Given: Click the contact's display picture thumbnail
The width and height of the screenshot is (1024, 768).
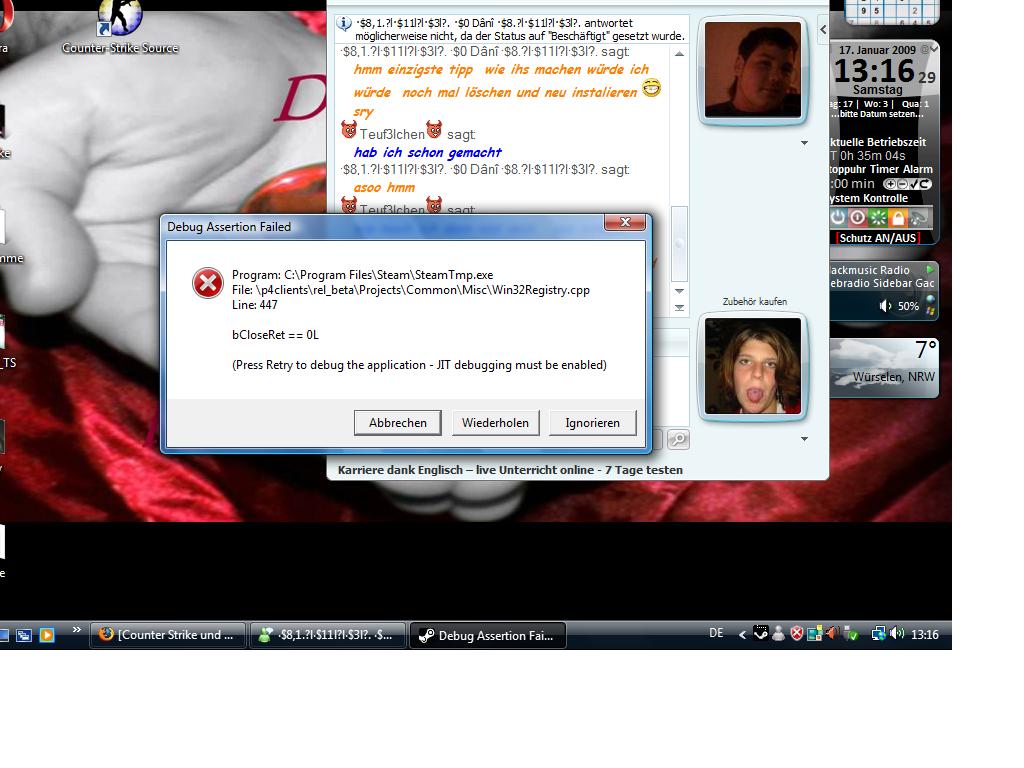Looking at the screenshot, I should (x=752, y=70).
